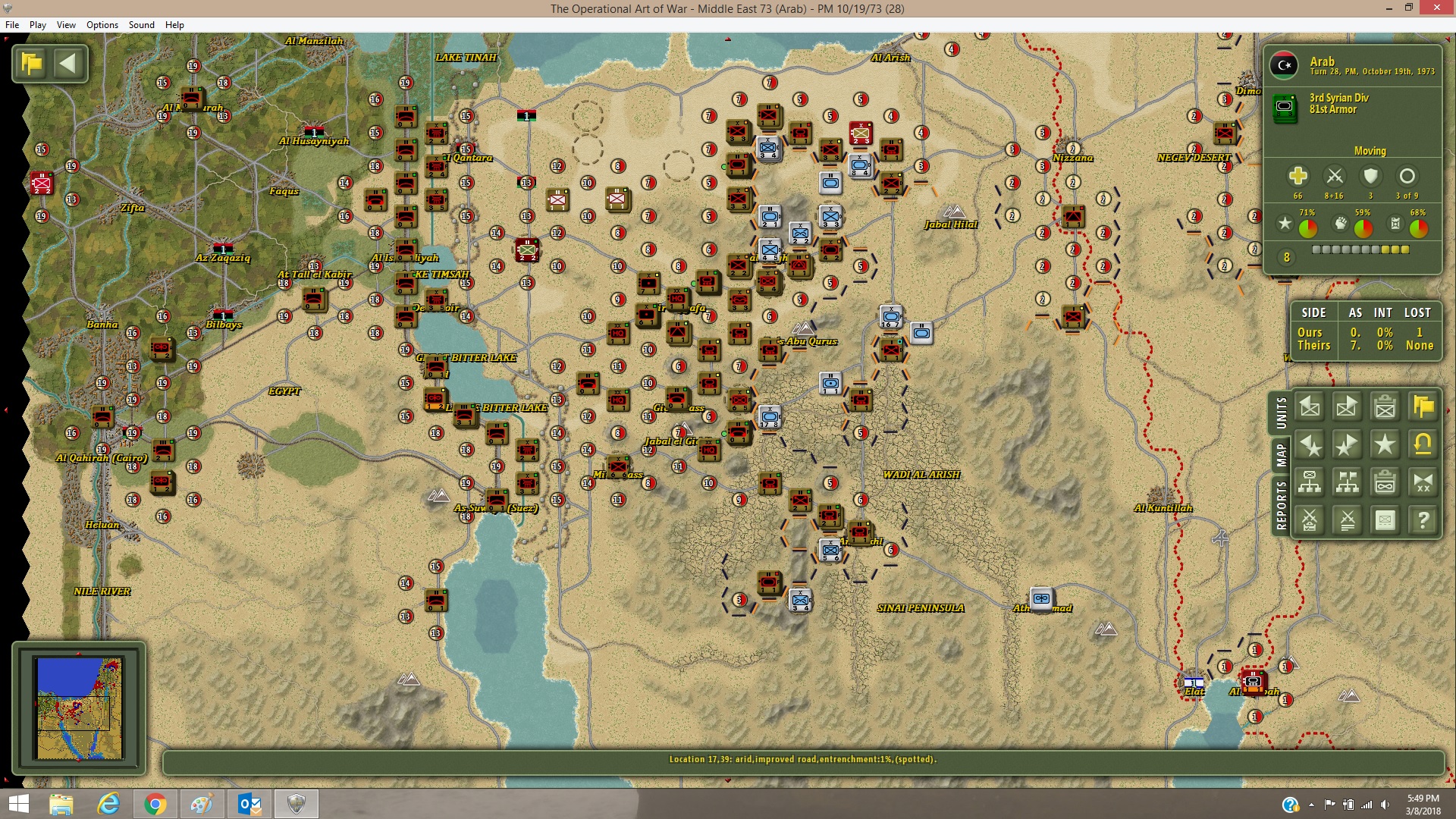Click the yellow undo arrow icon
Image resolution: width=1456 pixels, height=819 pixels.
coord(1423,445)
